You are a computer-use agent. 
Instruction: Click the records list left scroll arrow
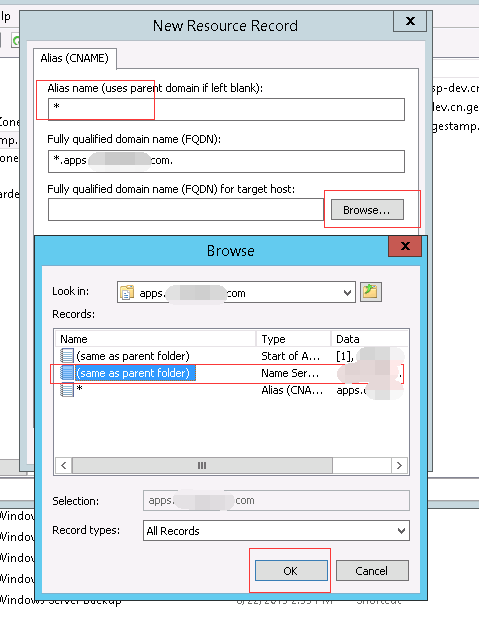click(63, 466)
